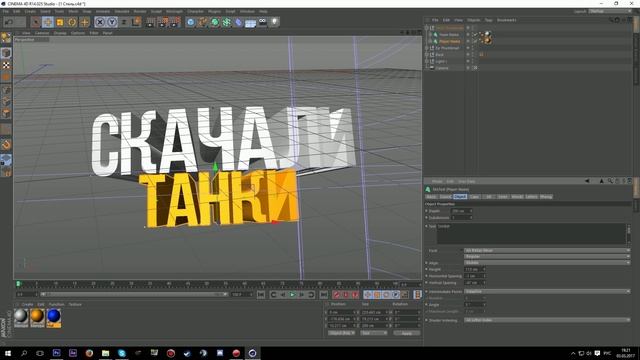The width and height of the screenshot is (640, 360).
Task: Open the main File menu
Action: (6, 11)
